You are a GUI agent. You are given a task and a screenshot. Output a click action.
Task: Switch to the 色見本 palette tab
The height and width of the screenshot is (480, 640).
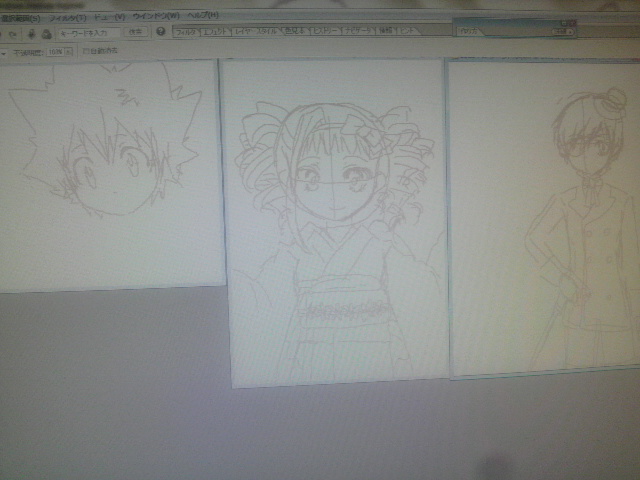[295, 31]
